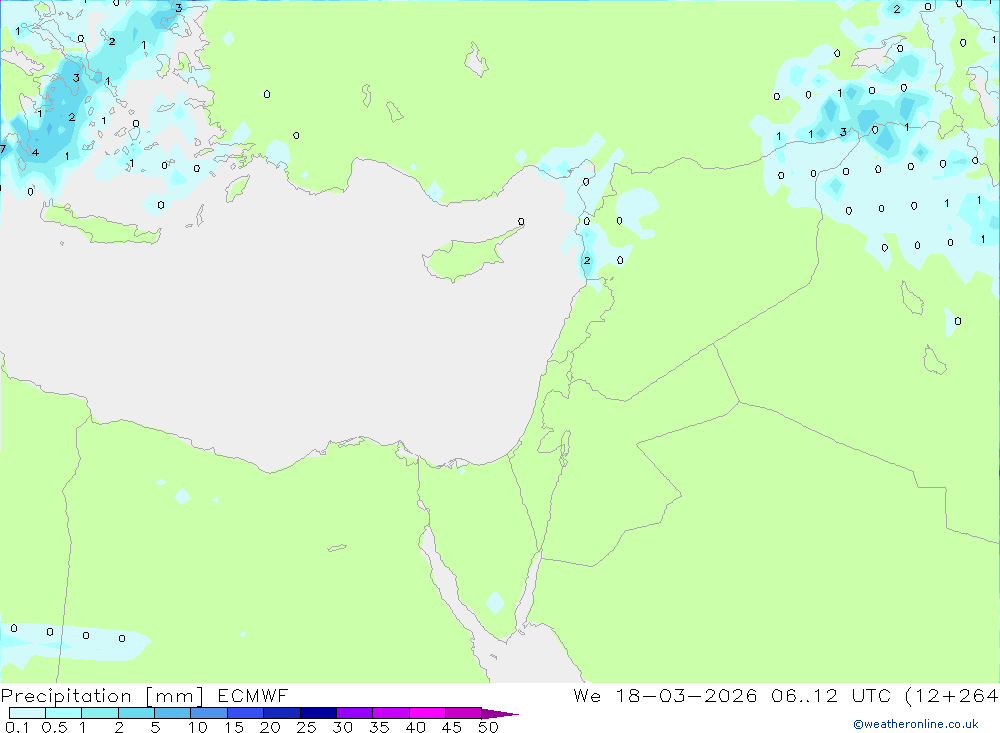
Task: Select the 15–20 mm legend color swatch
Action: tap(246, 713)
